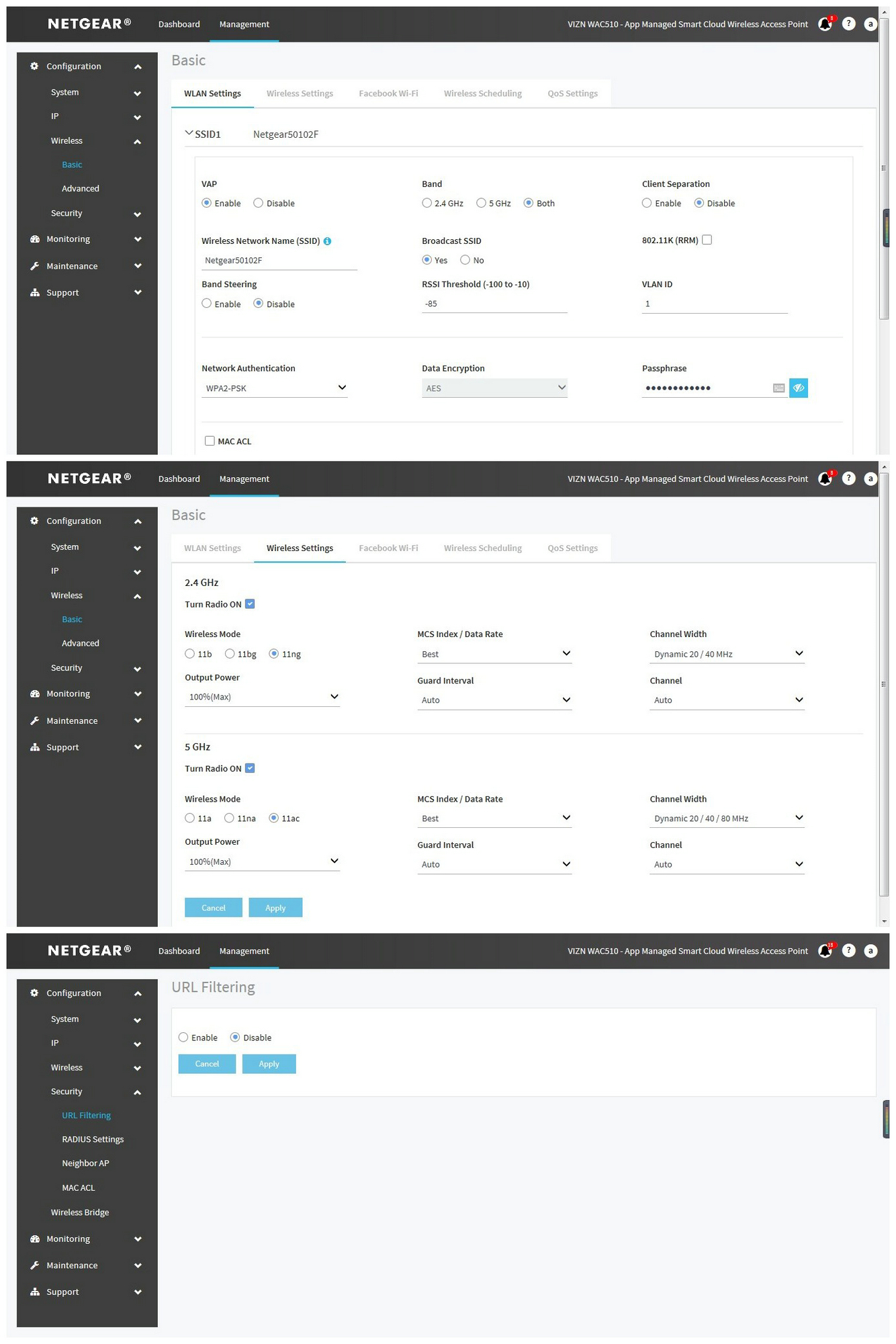Open 5 GHz MCS Index / Data Rate dropdown
Image resolution: width=896 pixels, height=1344 pixels.
[x=494, y=818]
